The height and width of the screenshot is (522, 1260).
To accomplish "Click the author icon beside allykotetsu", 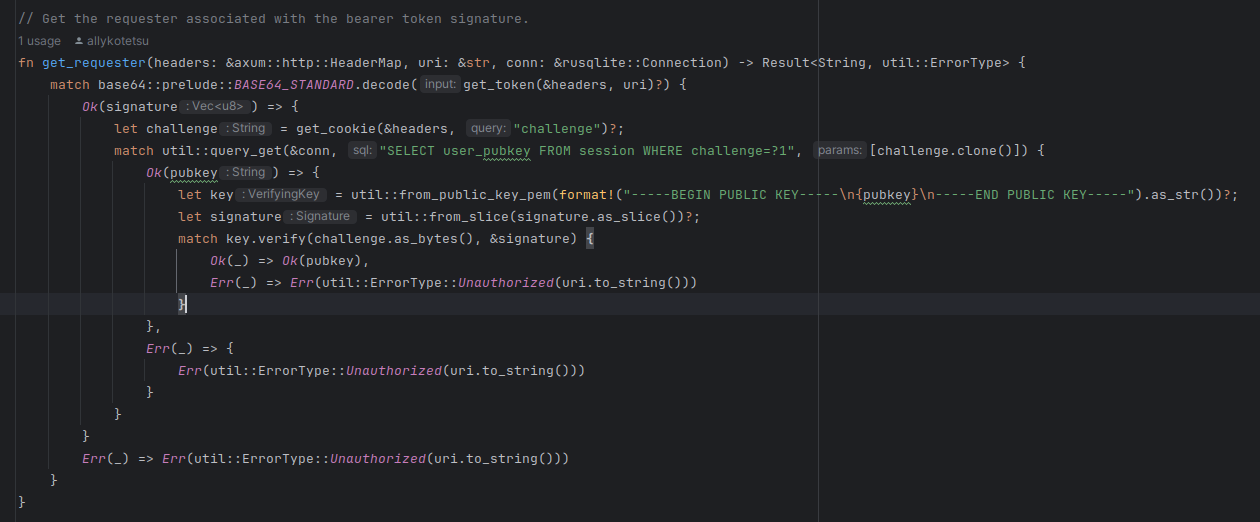I will tap(80, 41).
